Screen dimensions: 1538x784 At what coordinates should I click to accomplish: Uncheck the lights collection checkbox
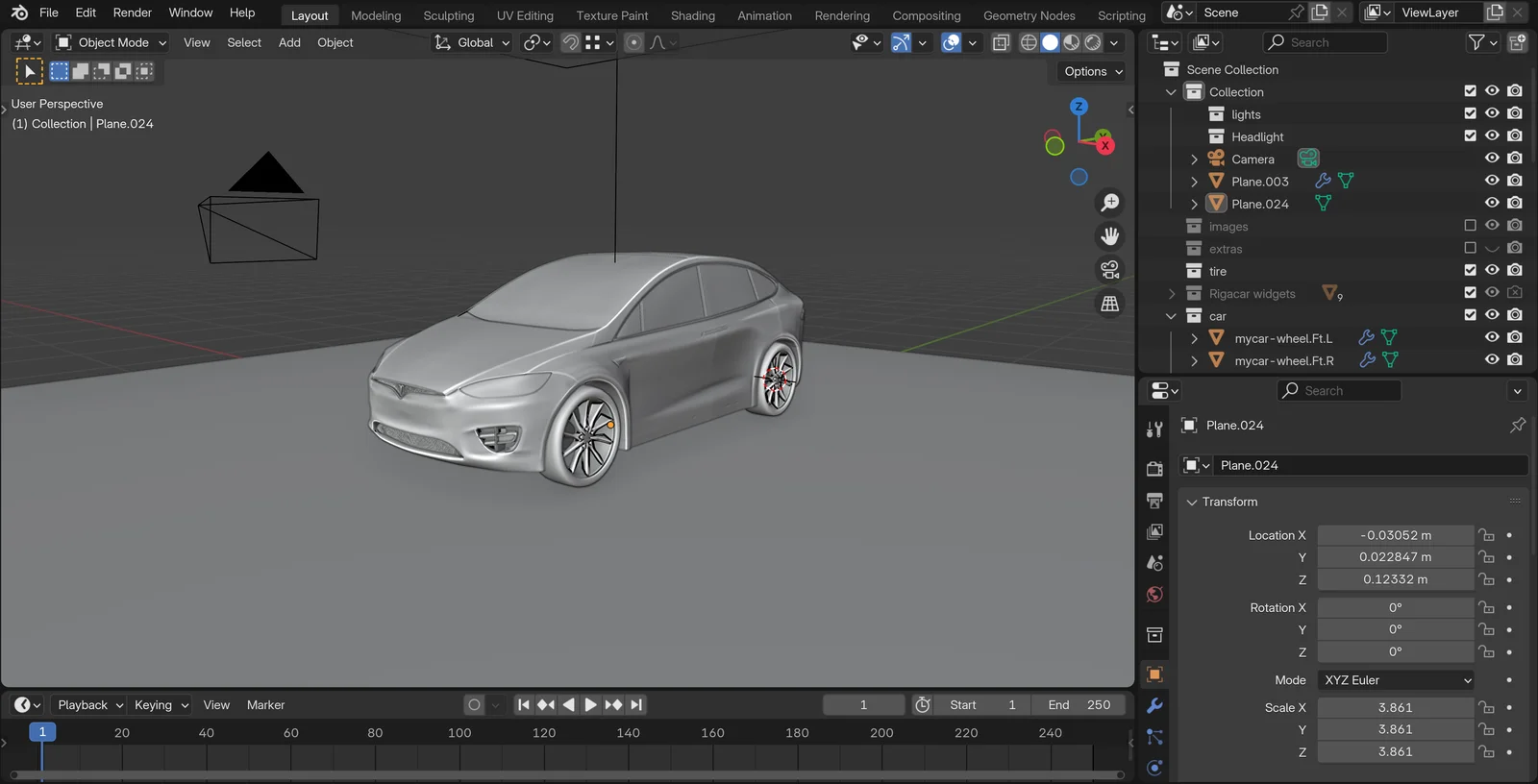click(x=1470, y=113)
